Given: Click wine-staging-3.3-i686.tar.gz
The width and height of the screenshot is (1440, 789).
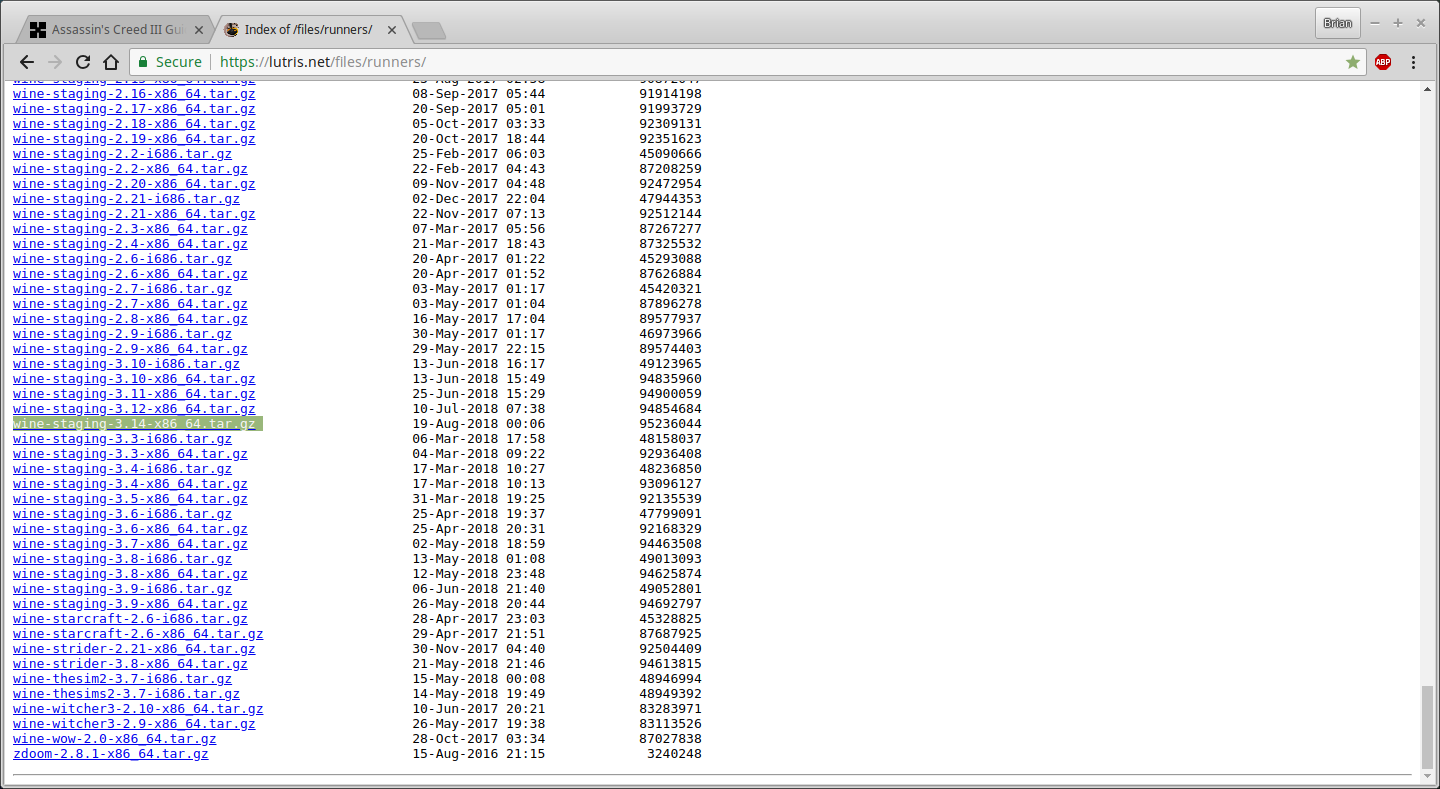Looking at the screenshot, I should [122, 439].
